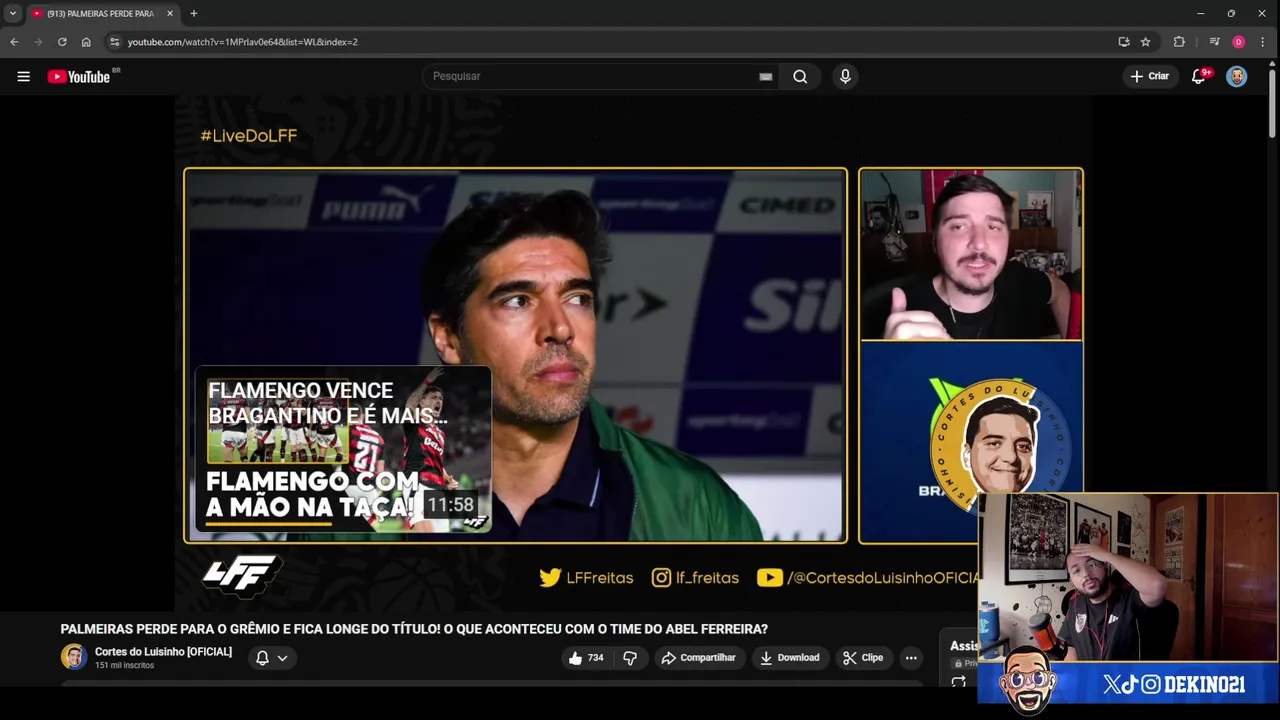The height and width of the screenshot is (720, 1280).
Task: Open media controls in browser toolbar
Action: (1214, 42)
